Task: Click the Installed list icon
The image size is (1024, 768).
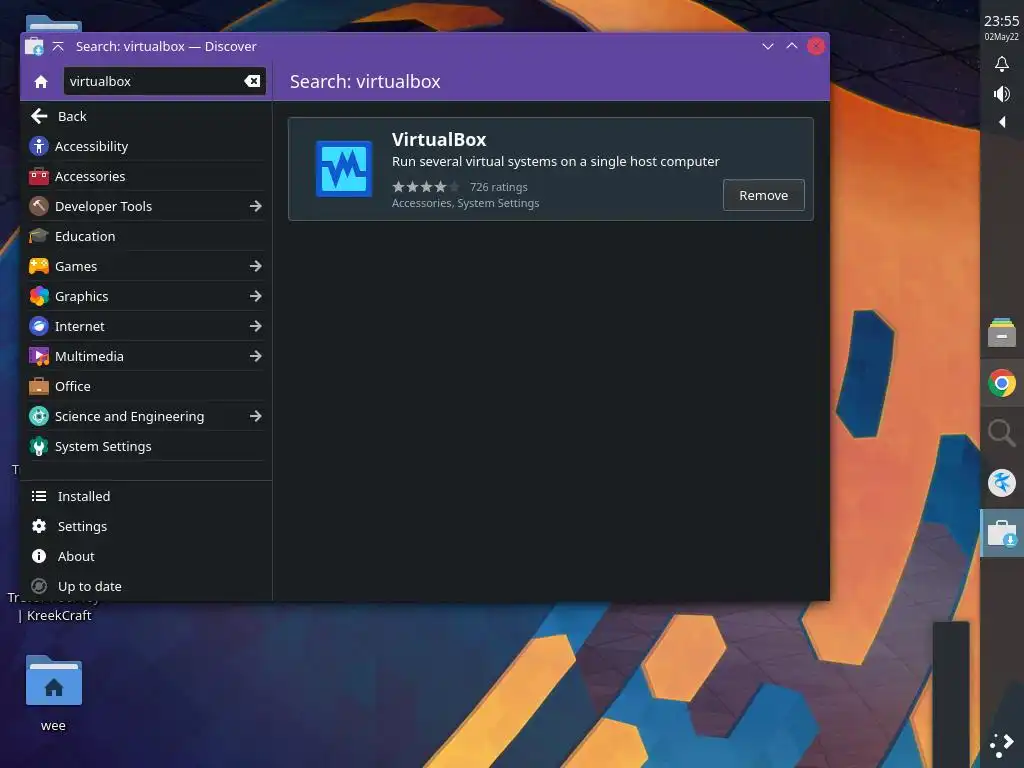Action: [x=39, y=496]
